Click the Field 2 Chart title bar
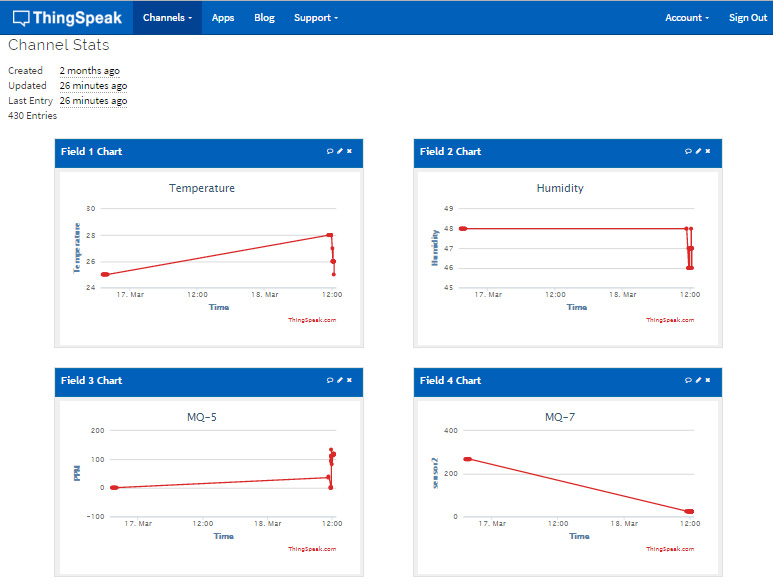The image size is (773, 586). pyautogui.click(x=567, y=153)
